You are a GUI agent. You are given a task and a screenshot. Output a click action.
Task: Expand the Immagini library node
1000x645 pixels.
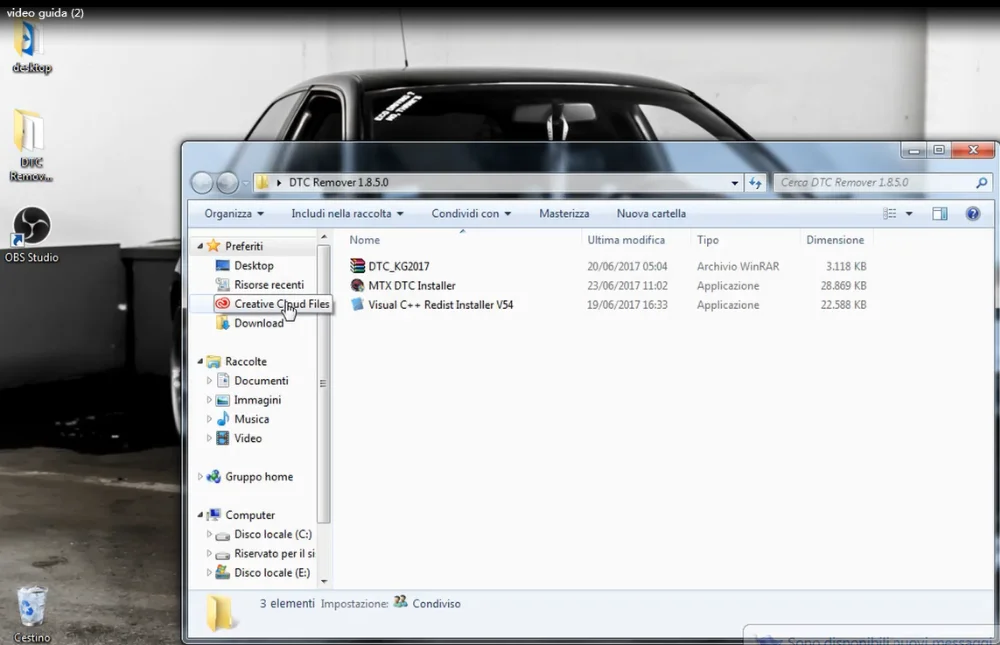click(x=209, y=399)
